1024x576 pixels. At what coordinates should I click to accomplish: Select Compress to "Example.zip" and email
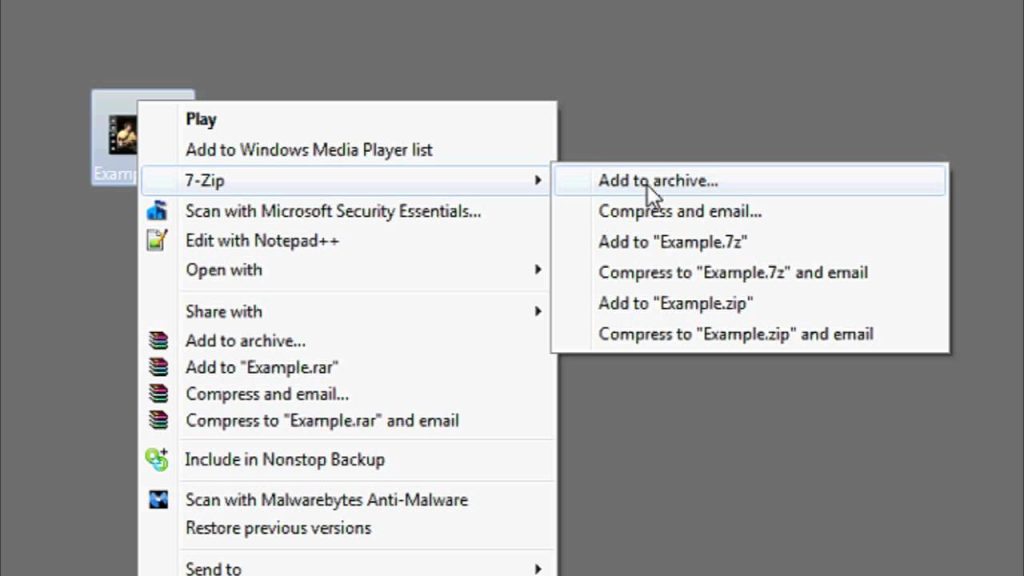[750, 334]
